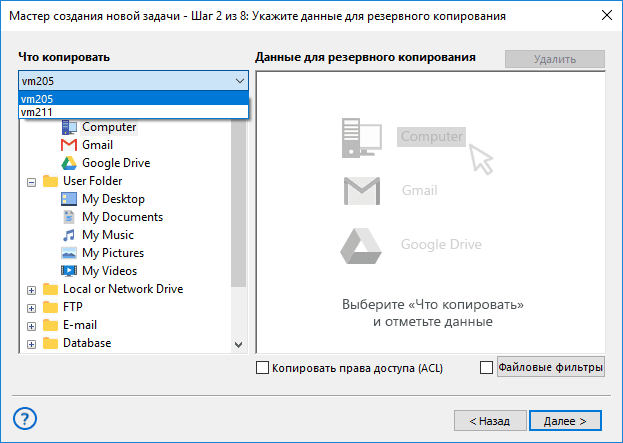Tick the file filters checkbox

487,368
